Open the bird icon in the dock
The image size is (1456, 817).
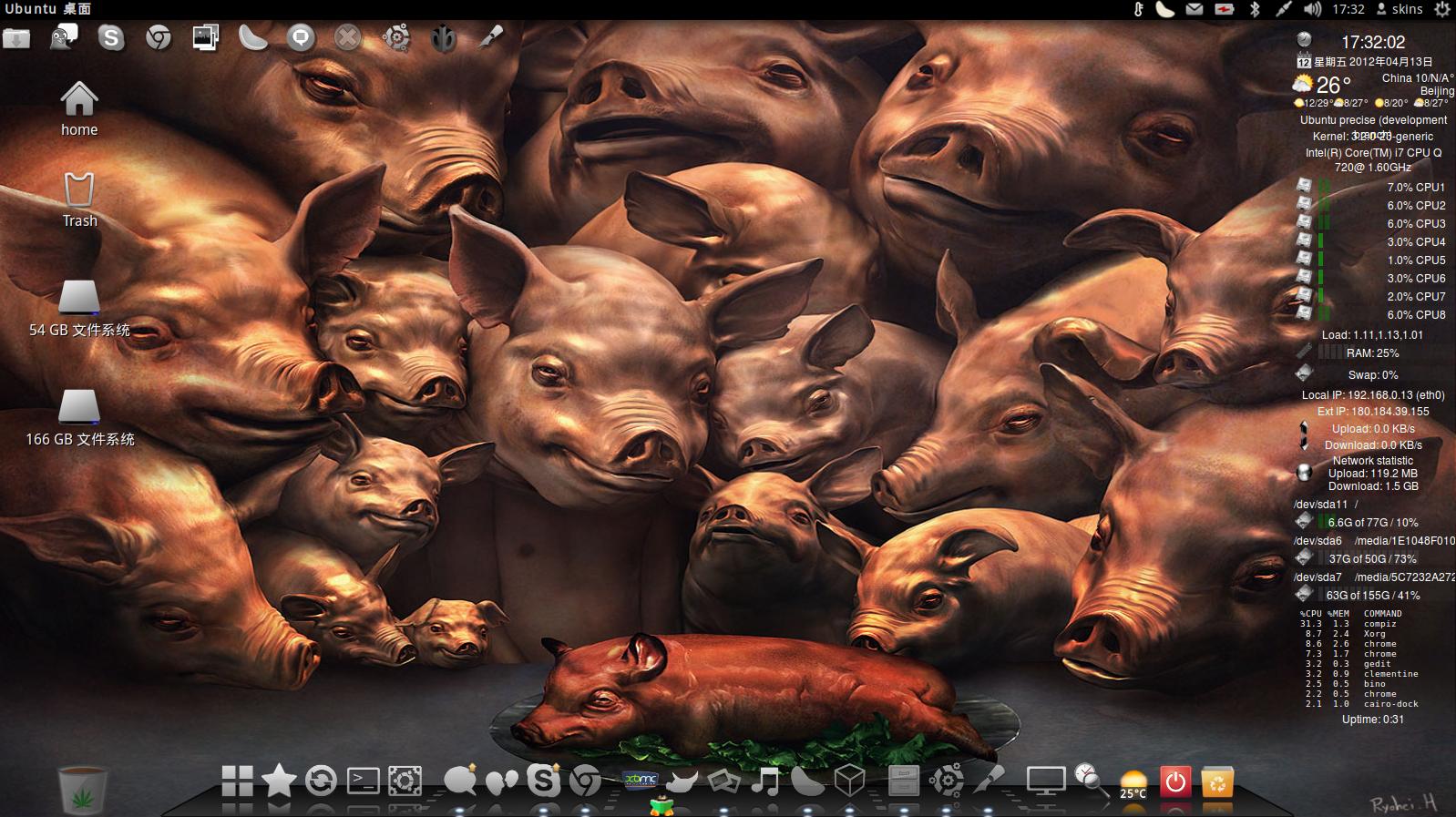click(x=682, y=781)
